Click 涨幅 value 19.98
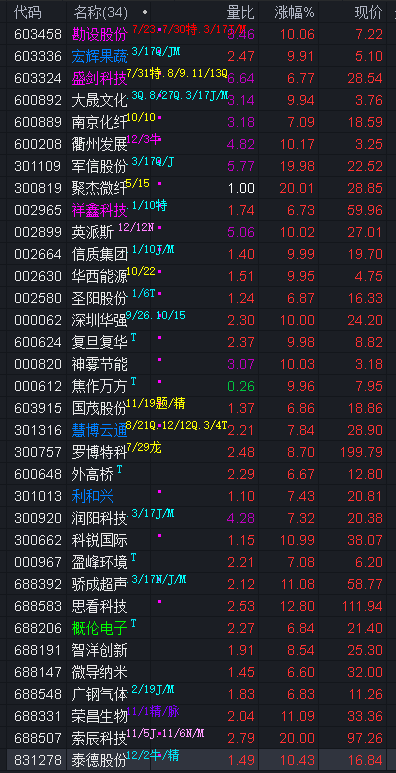The image size is (396, 773). 297,166
